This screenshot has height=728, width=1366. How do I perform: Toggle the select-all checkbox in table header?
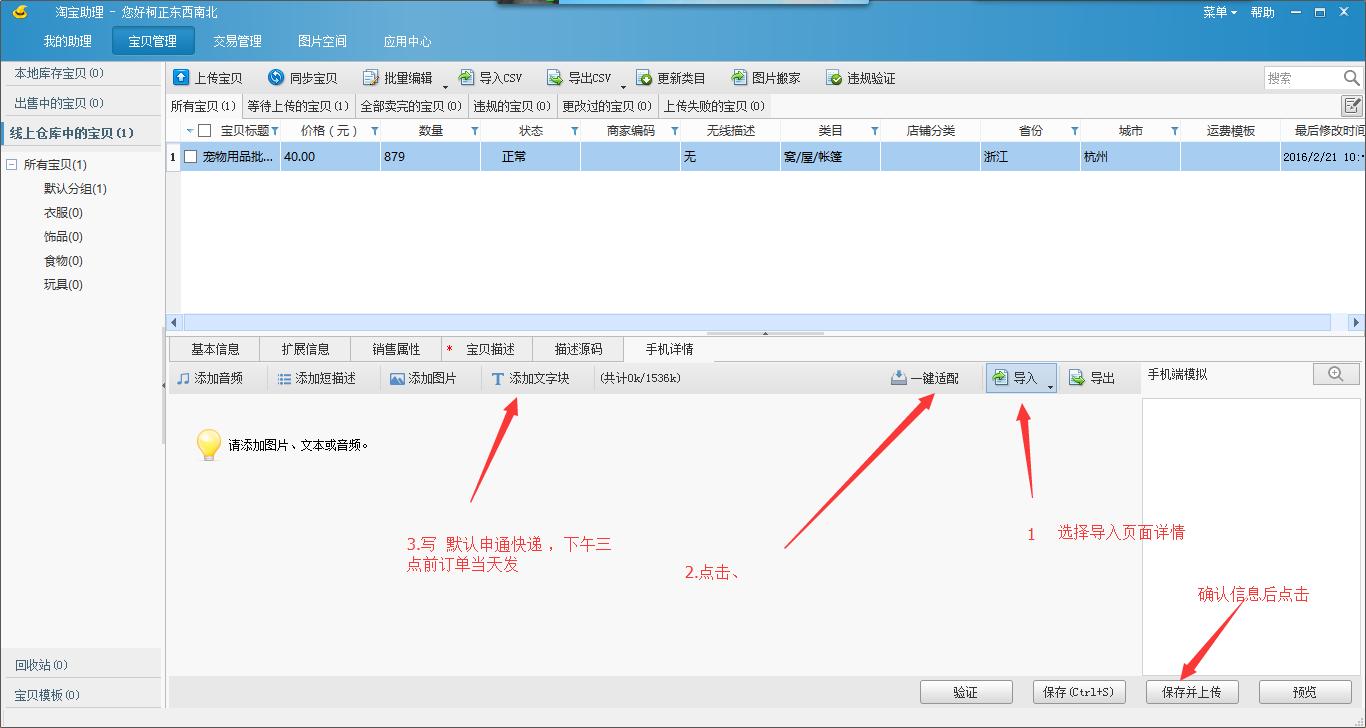[203, 130]
